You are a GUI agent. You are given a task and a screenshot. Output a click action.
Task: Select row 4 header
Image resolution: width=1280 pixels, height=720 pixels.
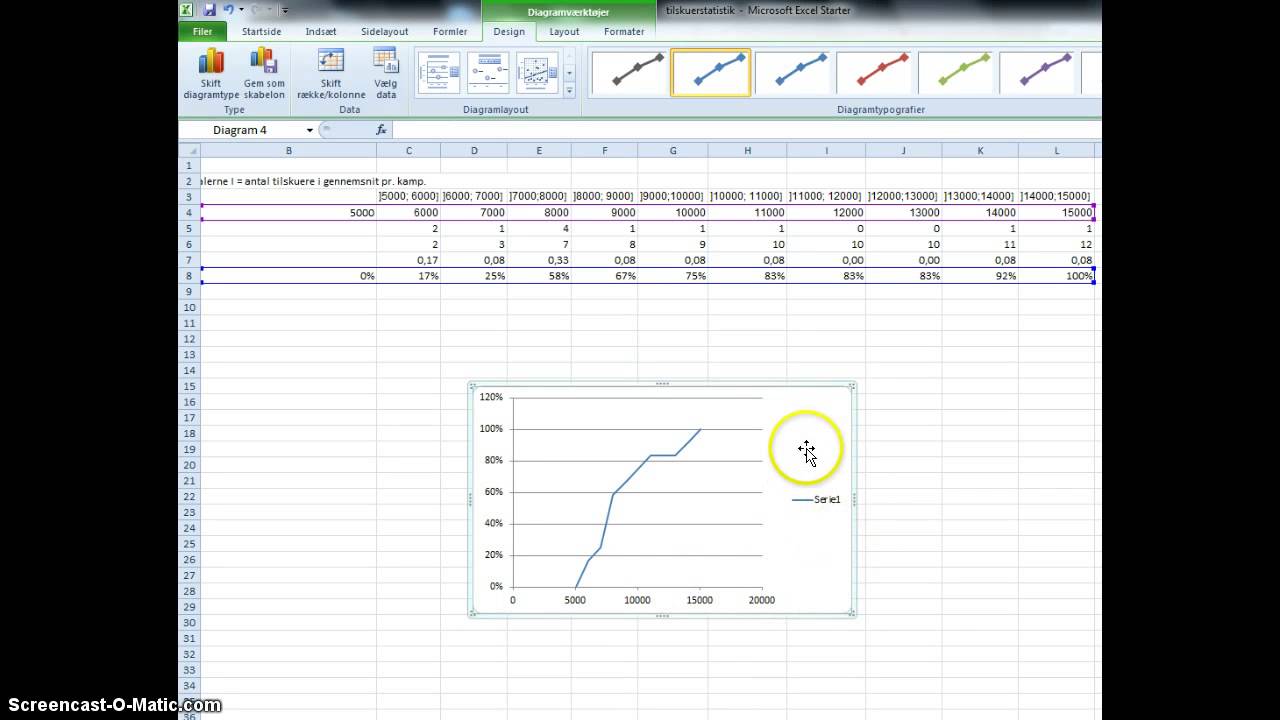tap(189, 212)
